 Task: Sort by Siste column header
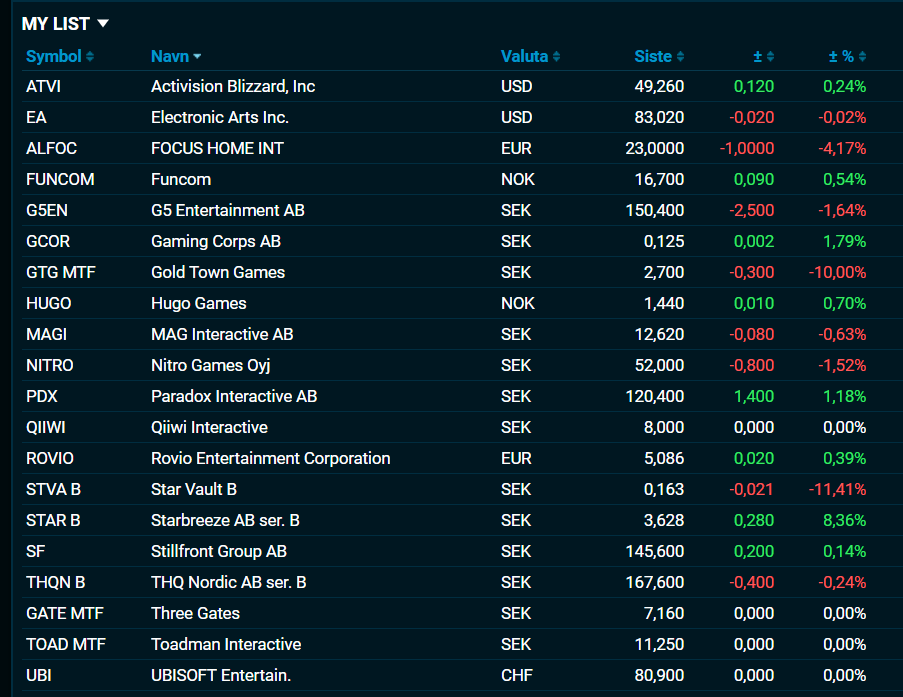pos(659,56)
